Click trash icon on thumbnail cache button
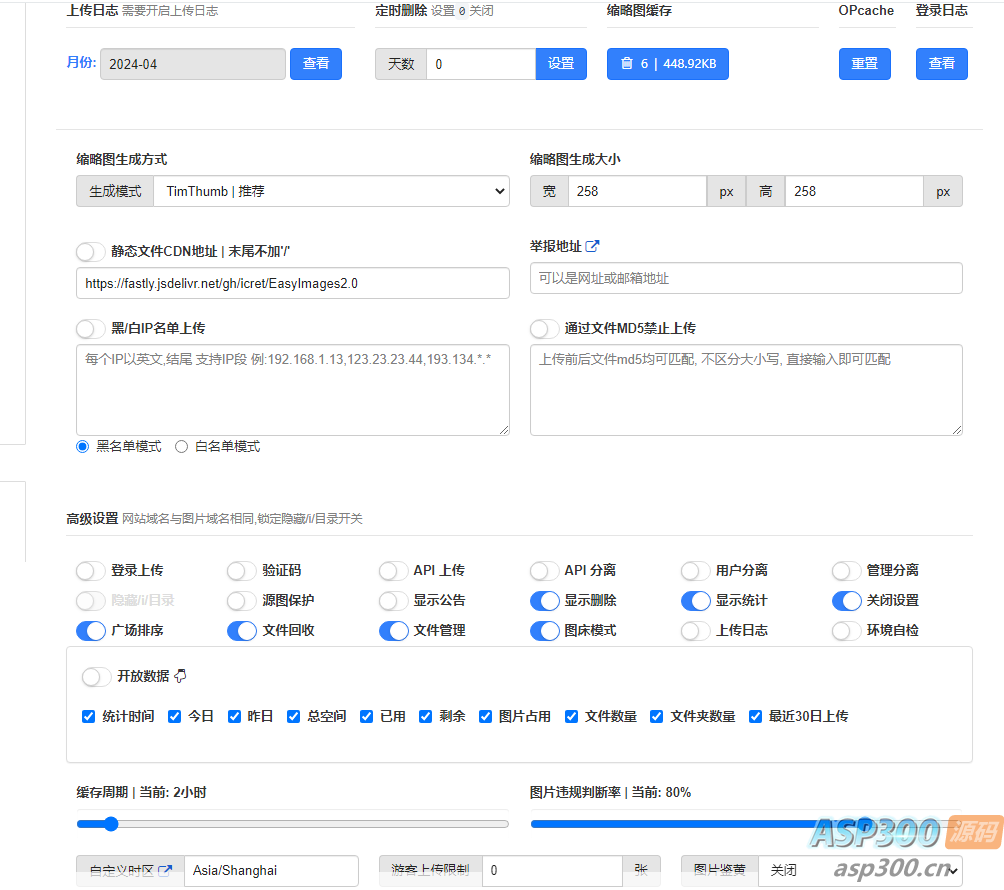This screenshot has height=890, width=1004. tap(627, 63)
